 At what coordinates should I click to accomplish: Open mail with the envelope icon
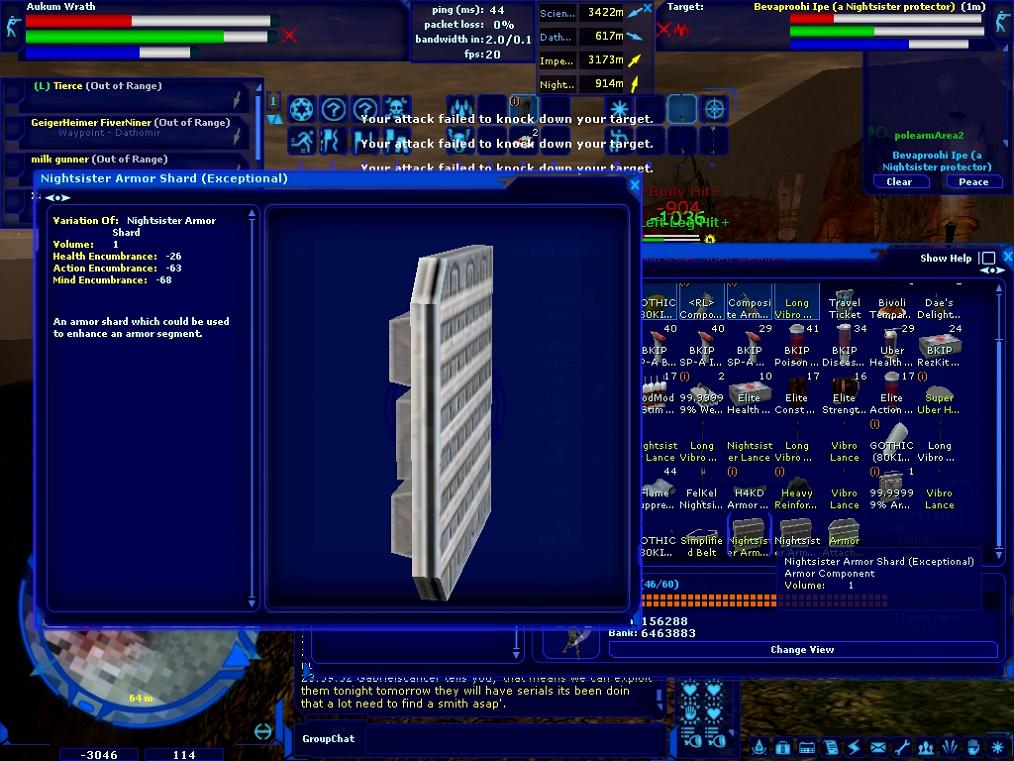[878, 747]
